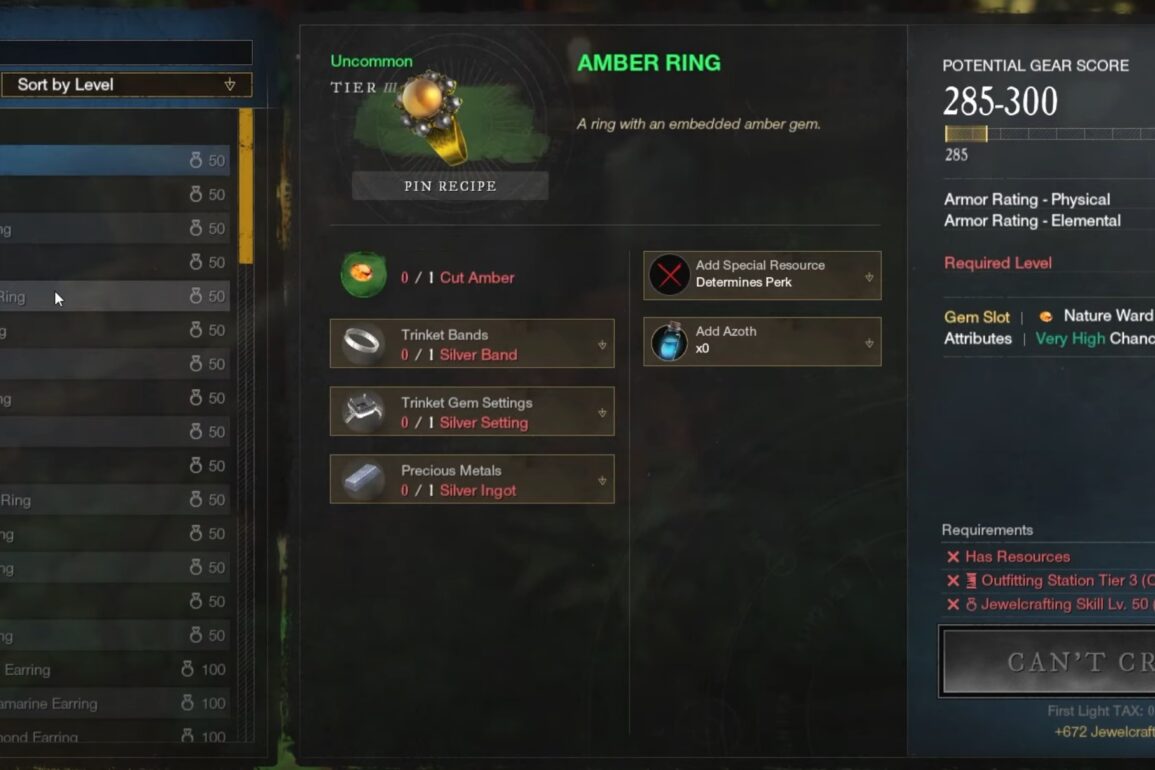Click the Pin Recipe button
The image size is (1155, 770).
(x=450, y=186)
